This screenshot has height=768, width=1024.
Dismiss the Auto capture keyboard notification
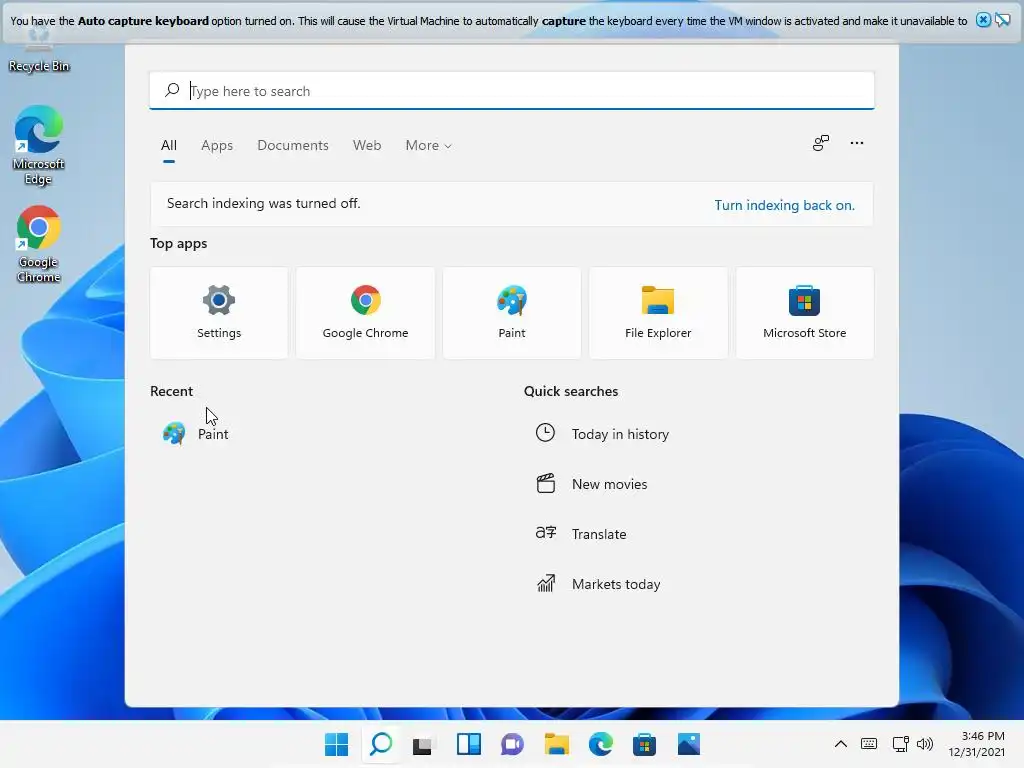pyautogui.click(x=983, y=20)
